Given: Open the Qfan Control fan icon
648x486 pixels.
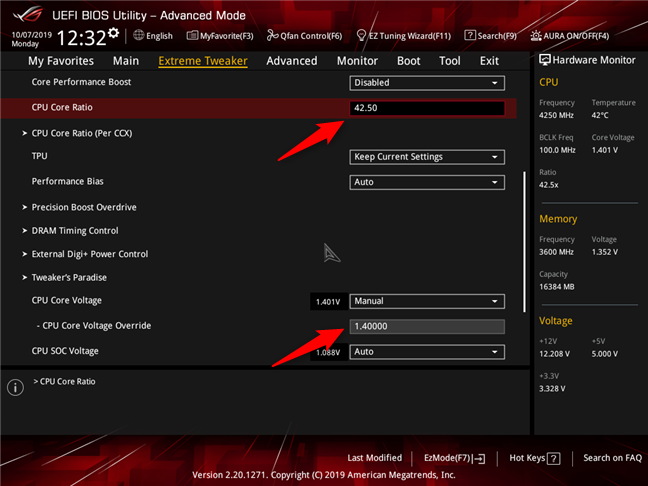Looking at the screenshot, I should coord(272,36).
